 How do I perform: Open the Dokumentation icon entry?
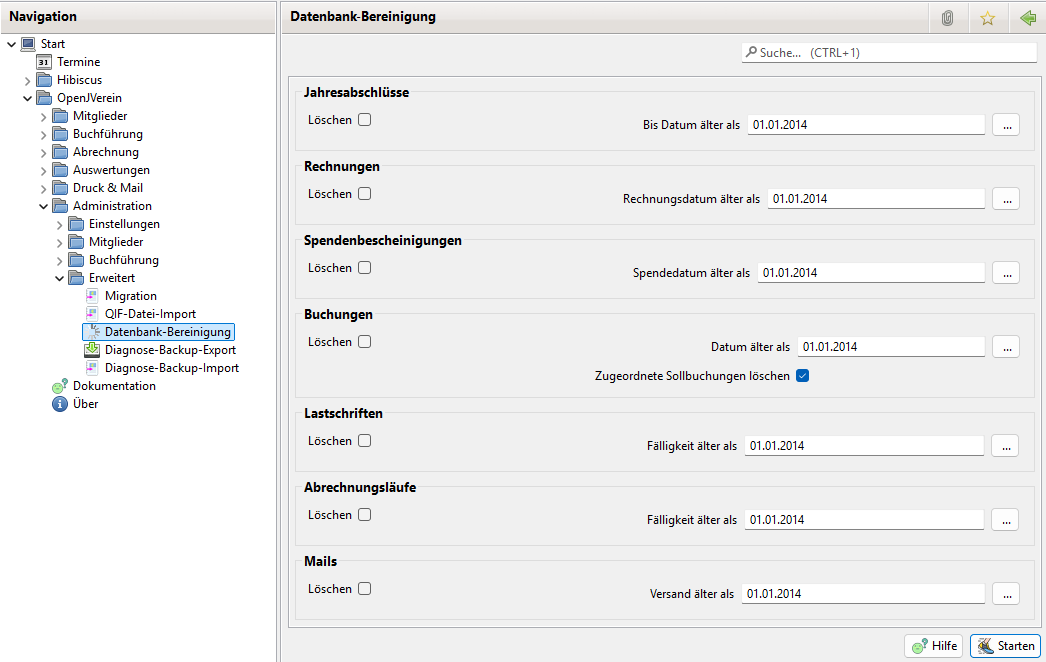coord(60,386)
